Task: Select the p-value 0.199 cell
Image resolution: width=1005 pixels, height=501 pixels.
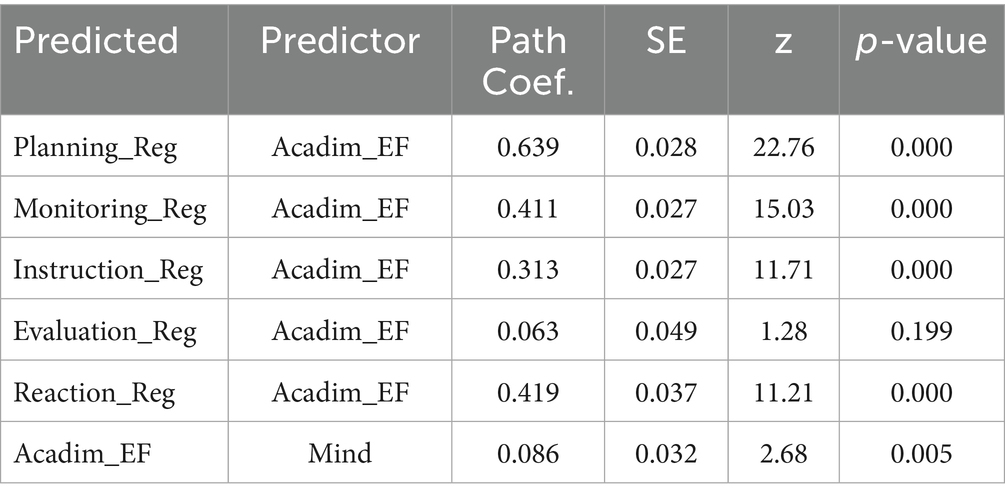Action: 920,331
